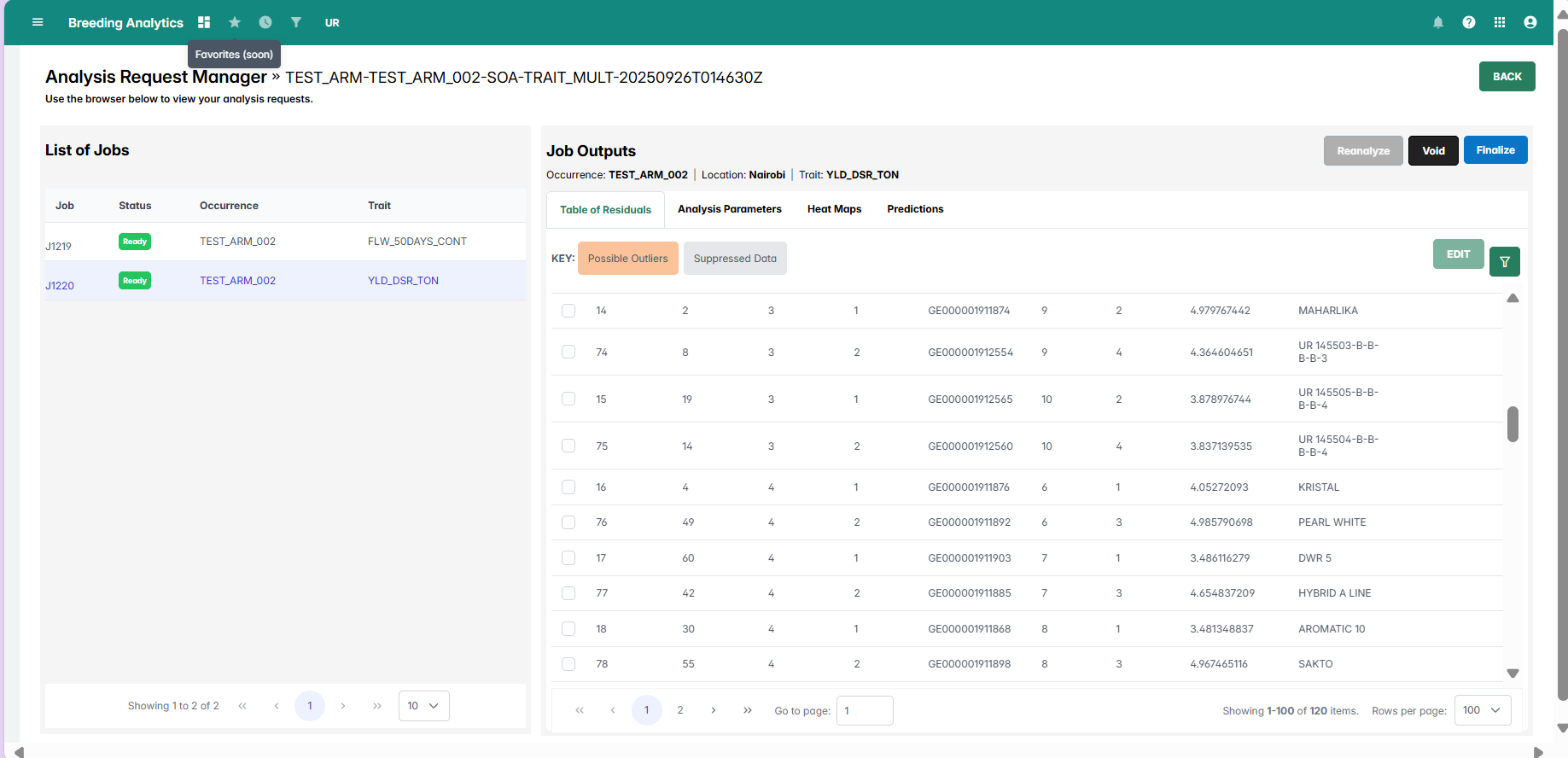Open the Analysis Parameters tab

click(x=729, y=209)
